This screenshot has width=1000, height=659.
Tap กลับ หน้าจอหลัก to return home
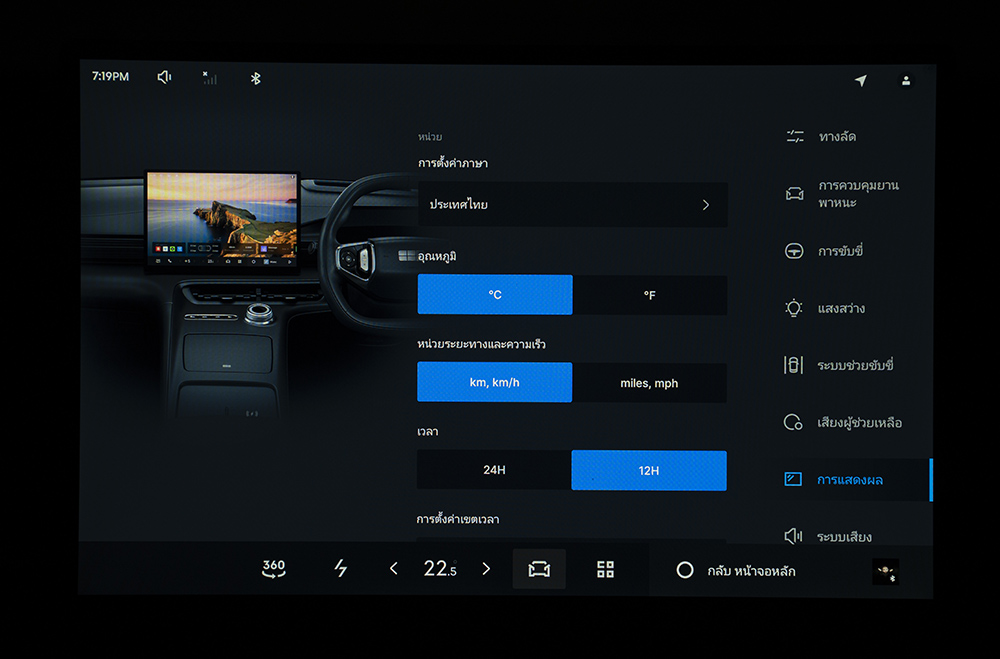click(751, 571)
